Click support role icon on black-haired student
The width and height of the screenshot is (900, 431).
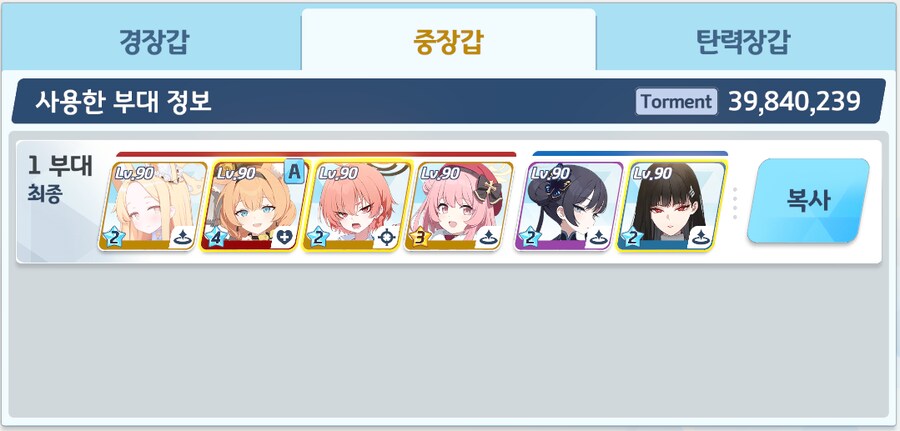699,238
